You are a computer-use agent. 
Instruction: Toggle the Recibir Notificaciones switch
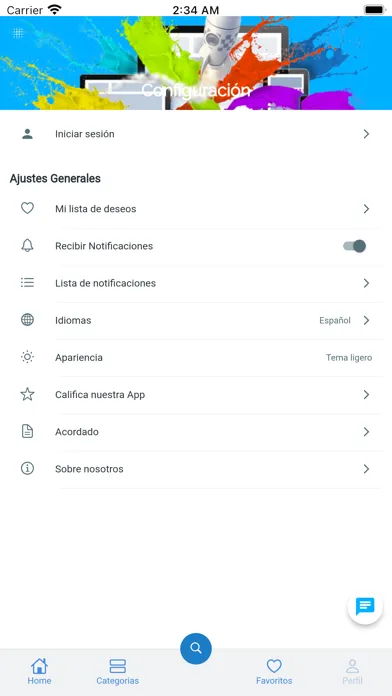(x=355, y=246)
